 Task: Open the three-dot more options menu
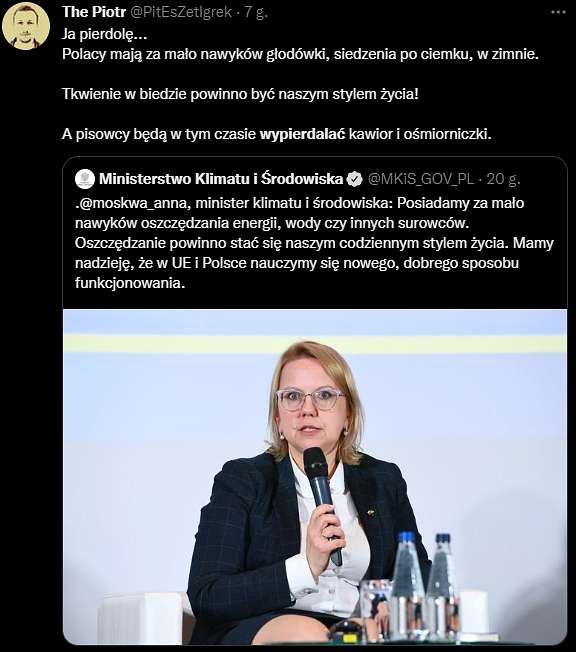[x=558, y=12]
